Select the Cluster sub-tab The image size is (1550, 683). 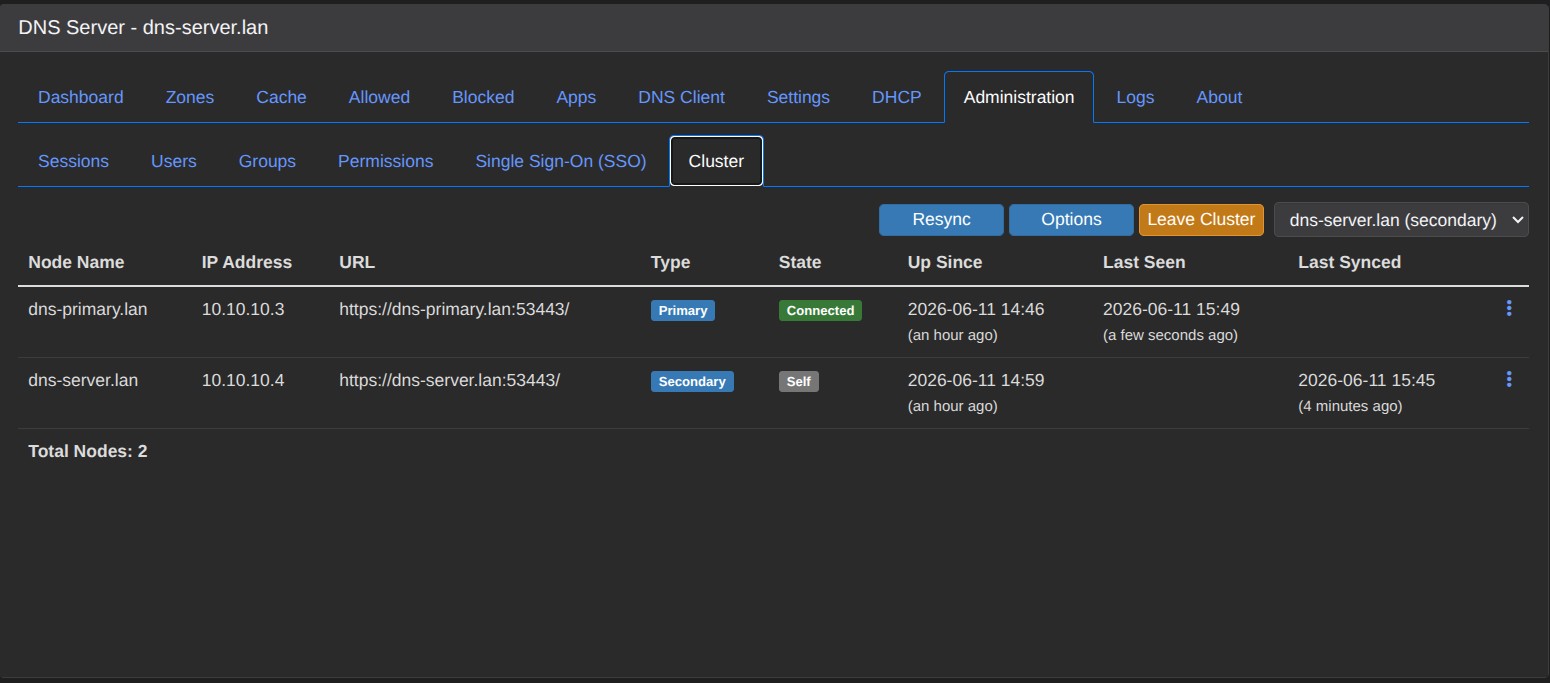coord(716,161)
